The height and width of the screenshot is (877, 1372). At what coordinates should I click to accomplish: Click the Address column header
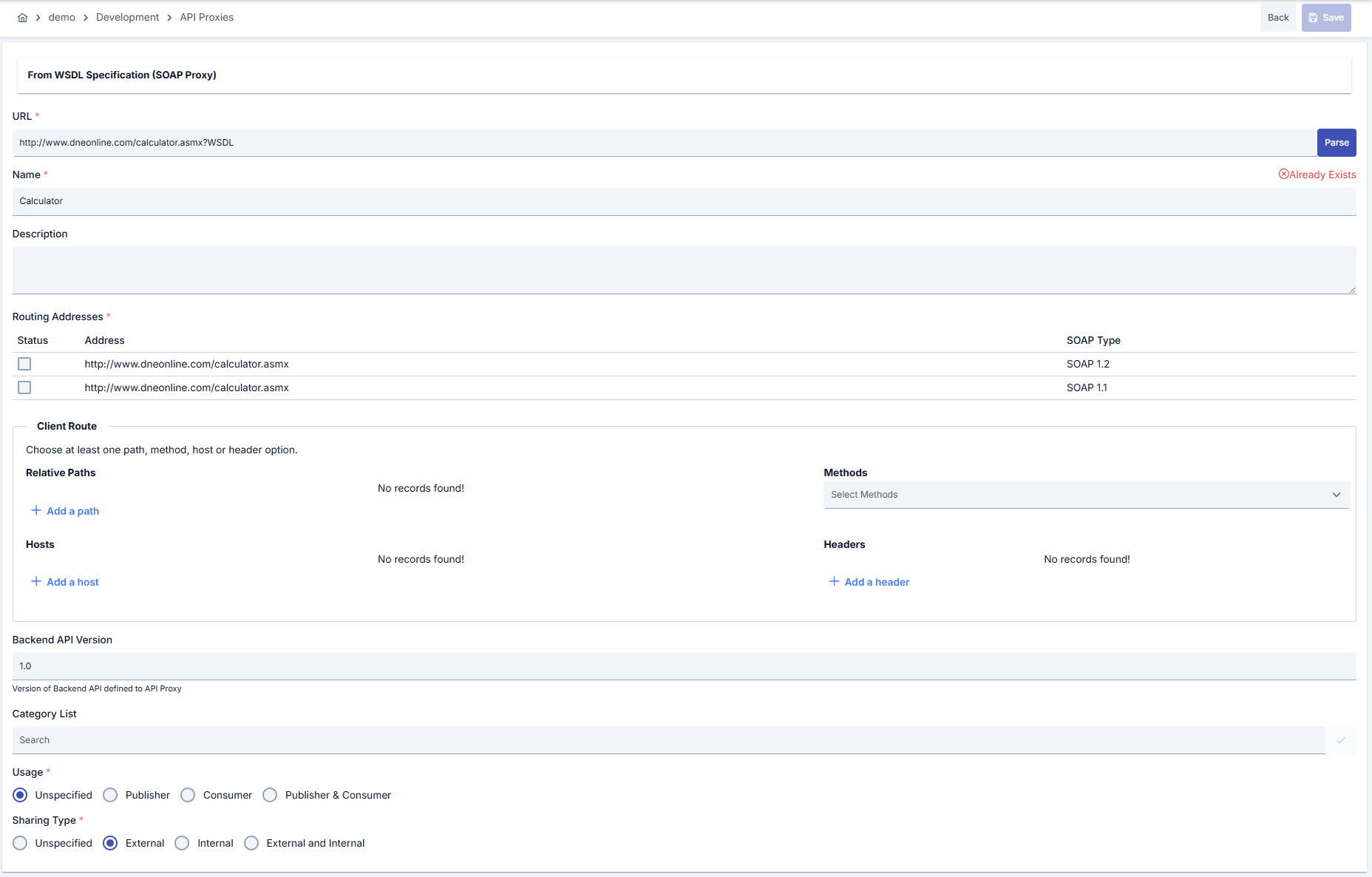104,340
